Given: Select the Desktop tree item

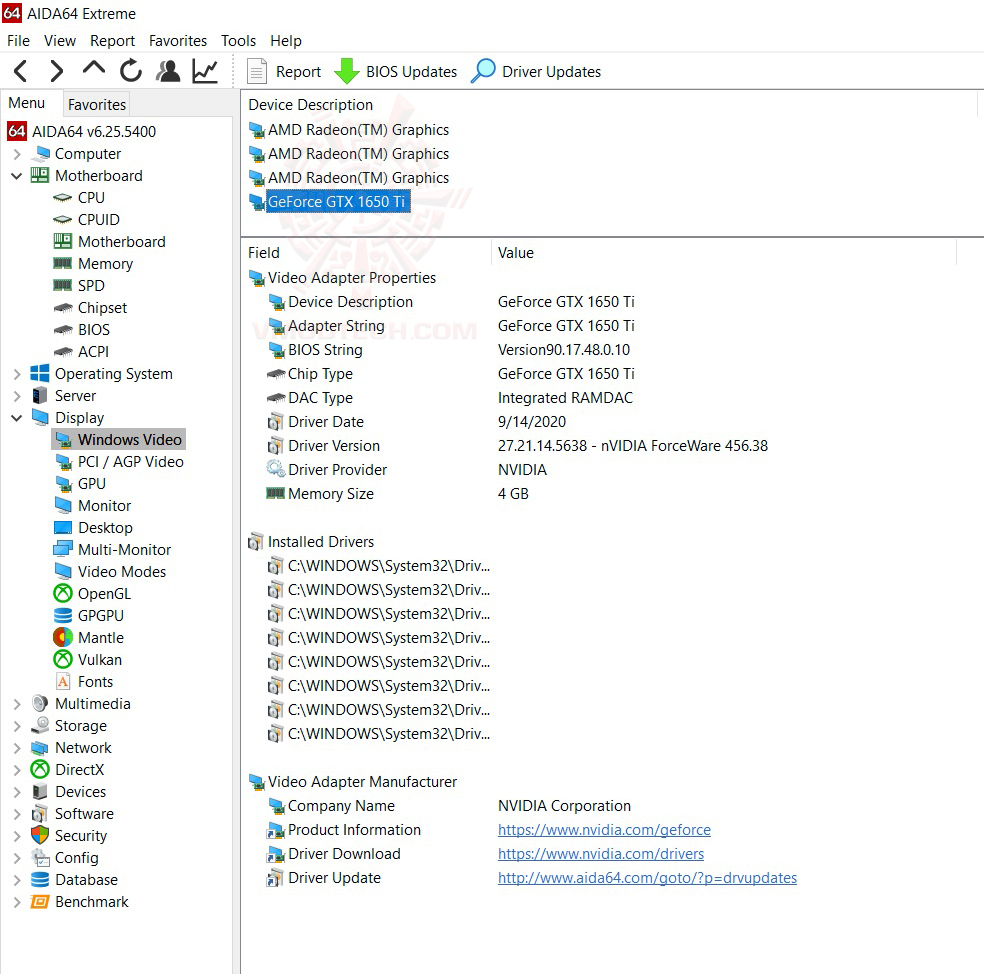Looking at the screenshot, I should tap(105, 528).
